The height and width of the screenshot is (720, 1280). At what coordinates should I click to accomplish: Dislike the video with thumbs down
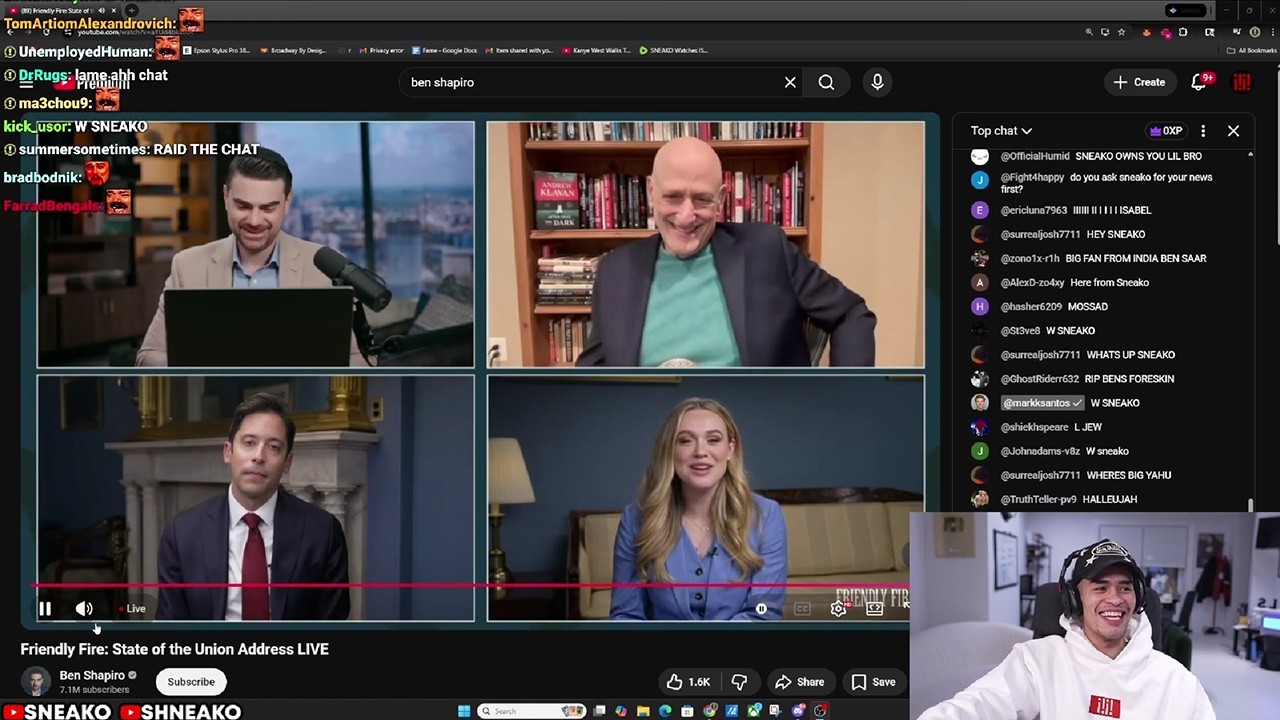point(739,682)
